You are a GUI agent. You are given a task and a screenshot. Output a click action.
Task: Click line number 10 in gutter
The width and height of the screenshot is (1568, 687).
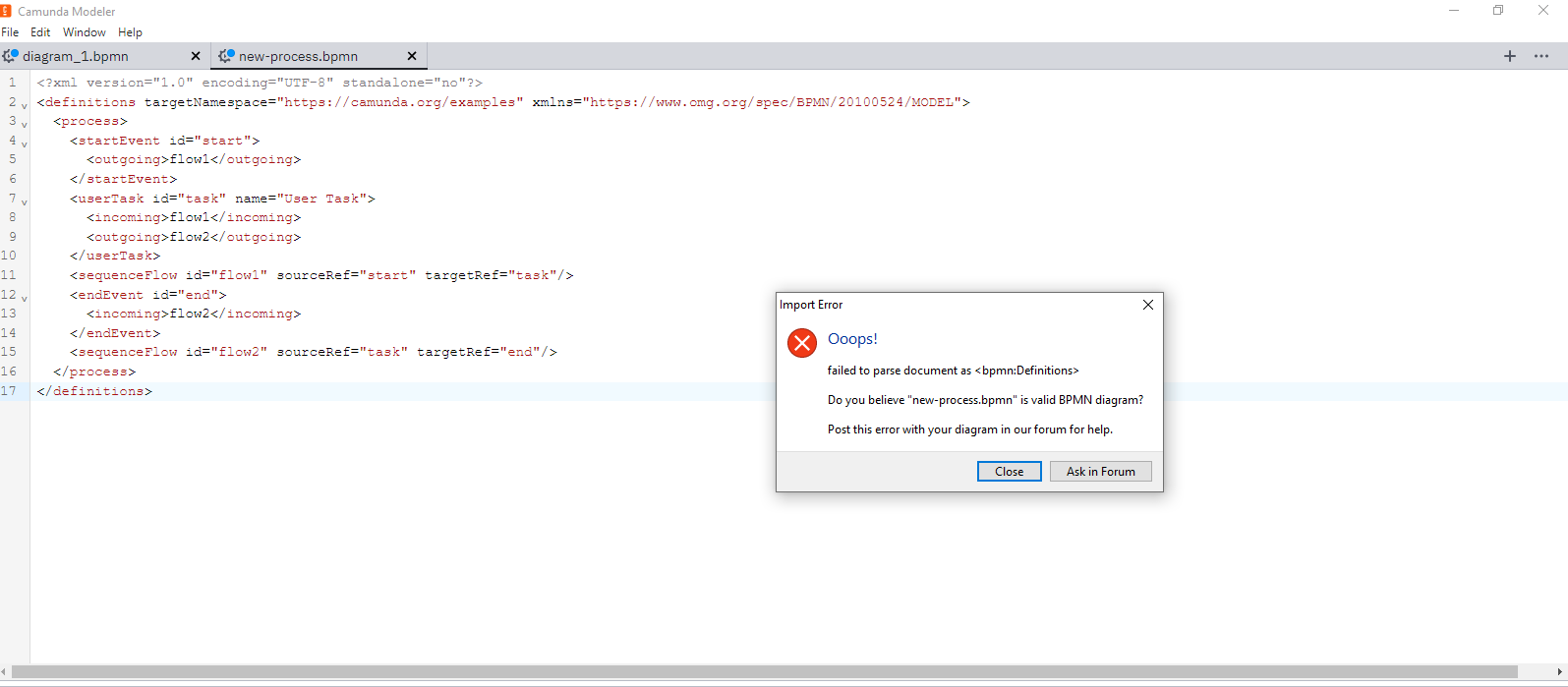pyautogui.click(x=9, y=256)
